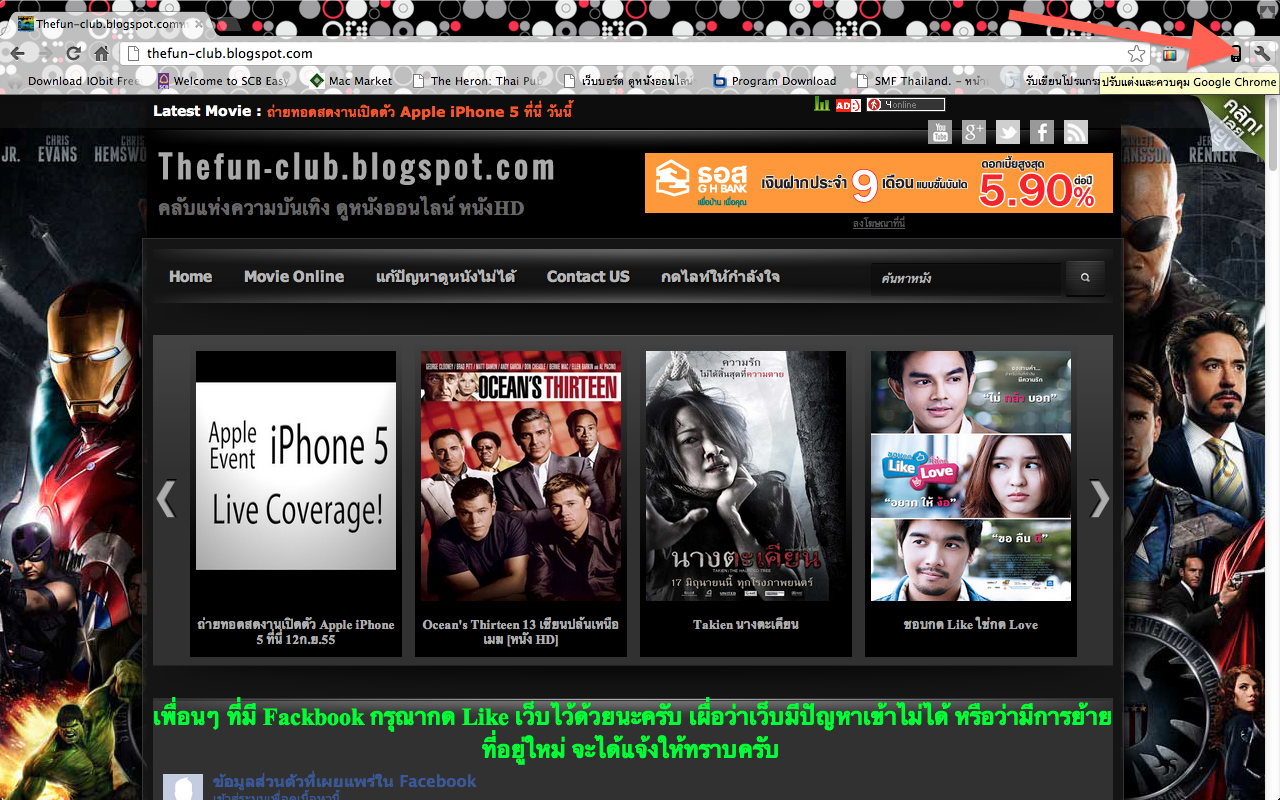This screenshot has height=800, width=1280.
Task: Open 'The Heron: Thai Pu' bookmark
Action: click(478, 81)
